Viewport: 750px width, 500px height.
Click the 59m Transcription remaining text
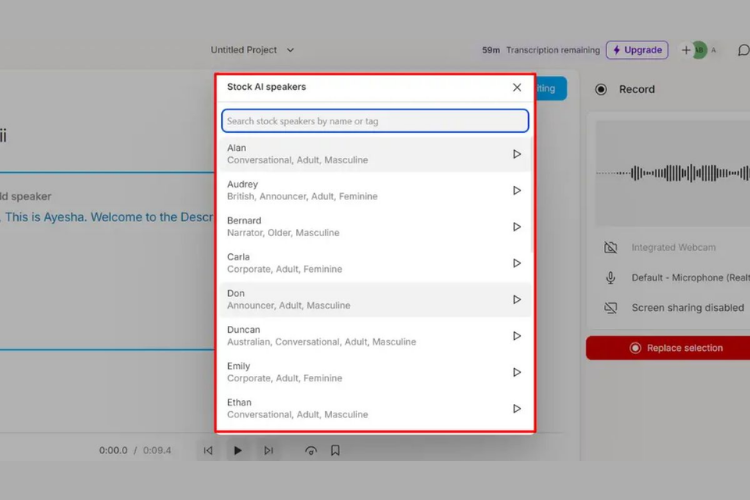(x=540, y=50)
